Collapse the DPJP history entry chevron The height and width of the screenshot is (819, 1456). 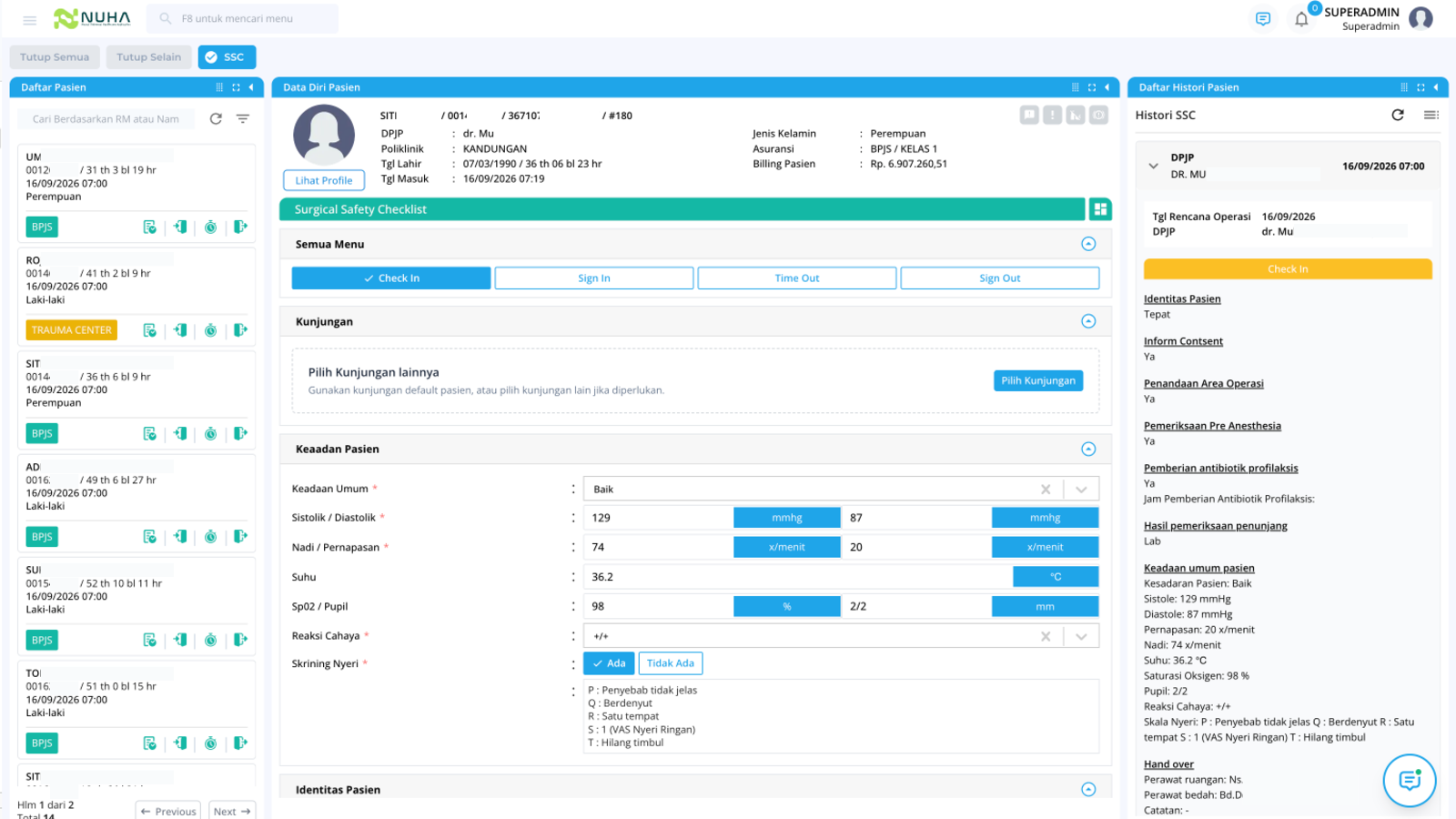[x=1153, y=166]
